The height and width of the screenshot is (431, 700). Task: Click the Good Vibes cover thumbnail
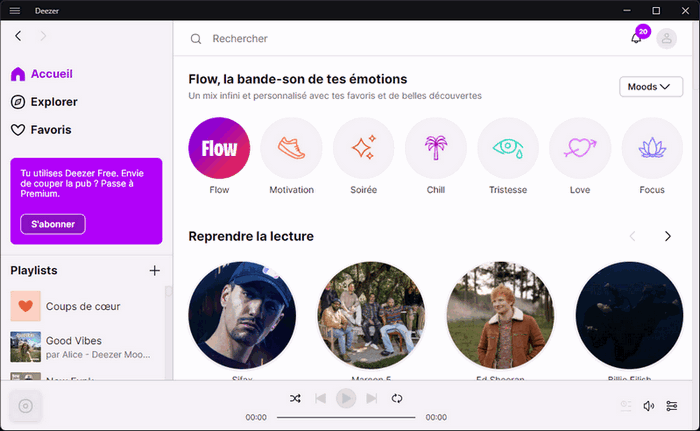[25, 347]
